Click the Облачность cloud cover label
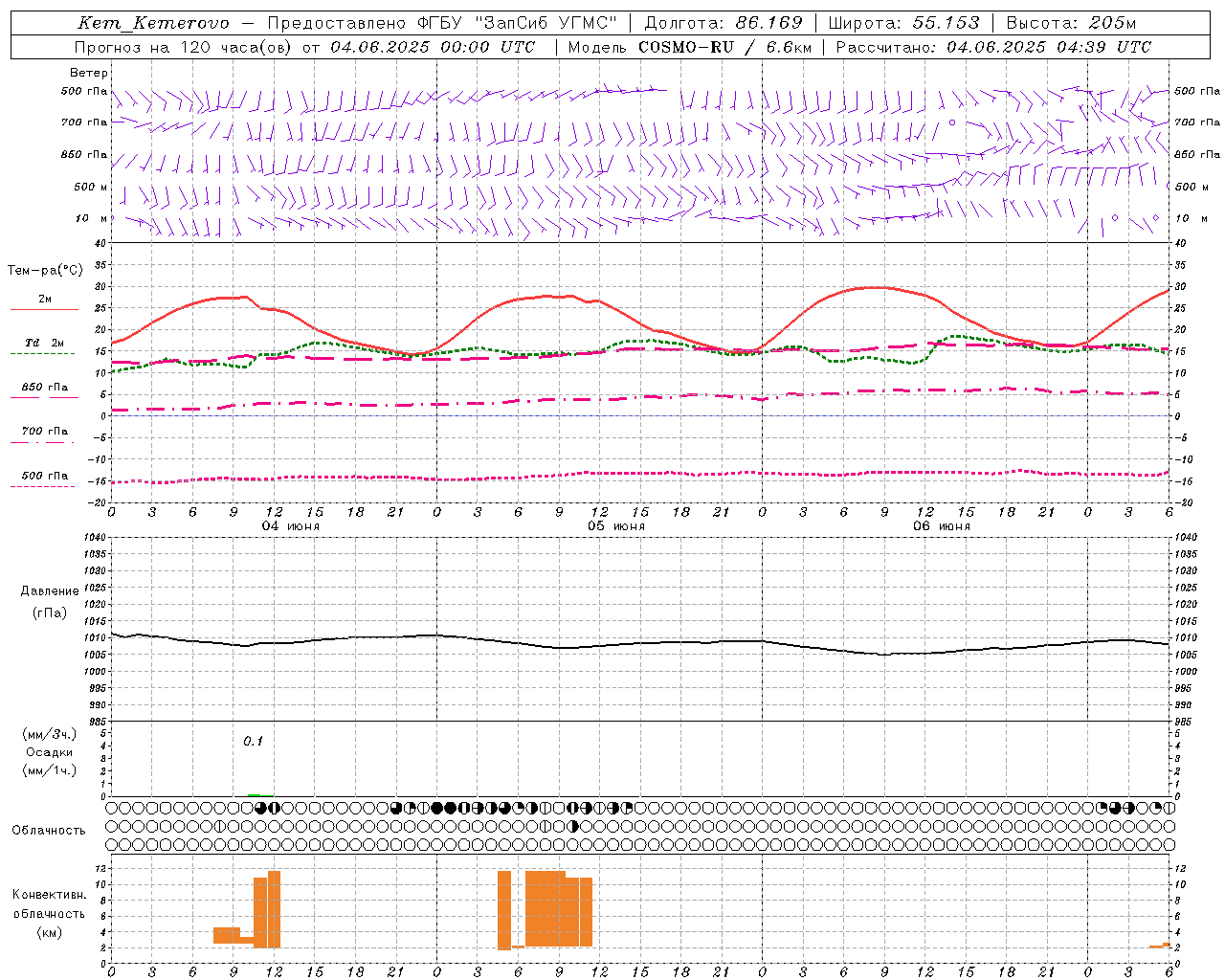 point(49,830)
